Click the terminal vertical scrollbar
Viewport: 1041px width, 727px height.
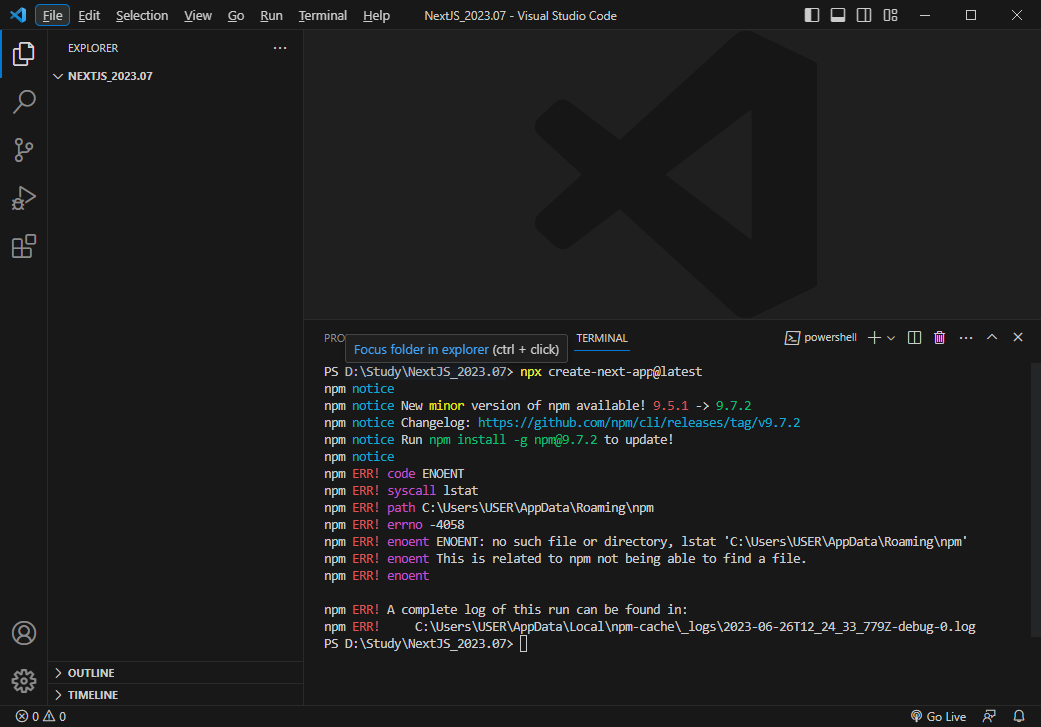(x=1036, y=500)
